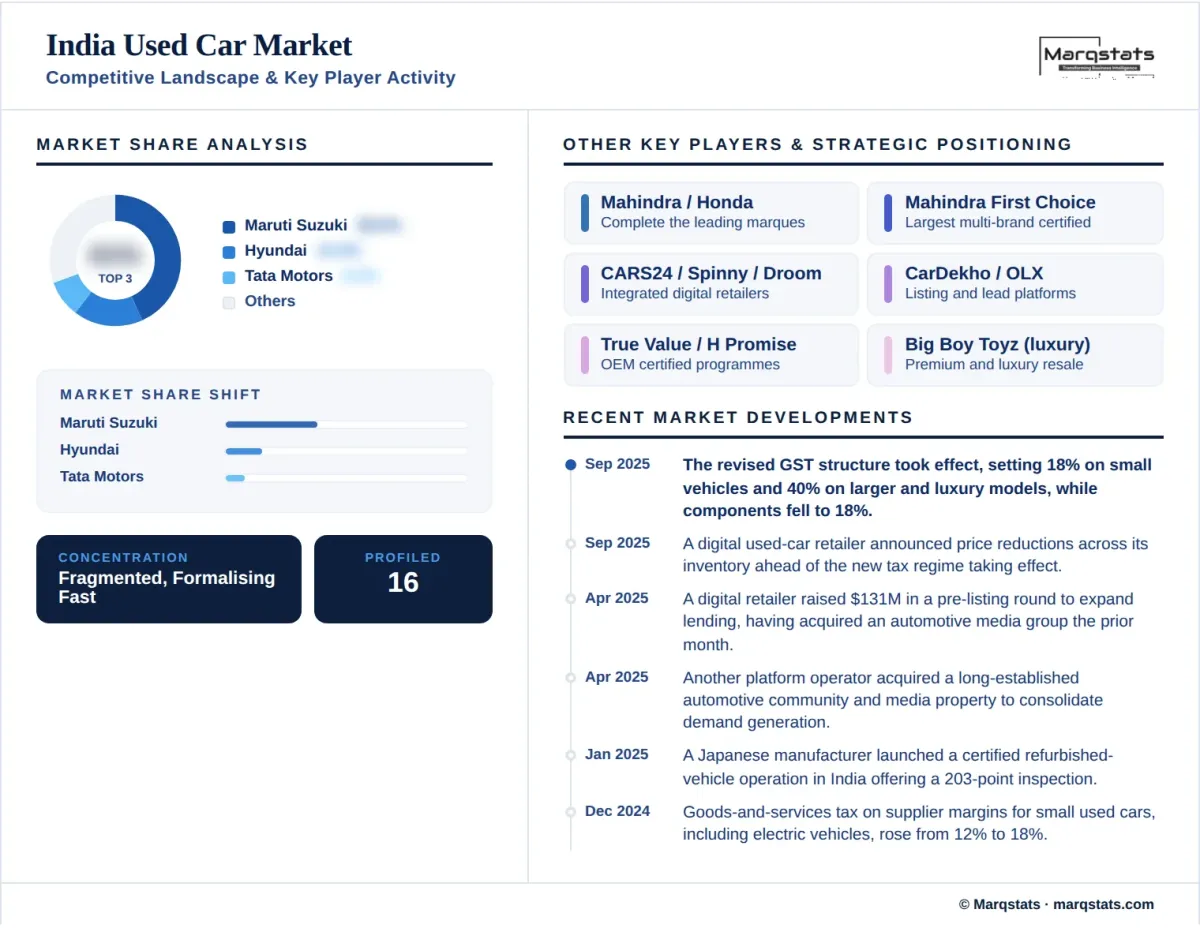Click 'OEM certified programmes' description
1200x928 pixels.
click(690, 364)
